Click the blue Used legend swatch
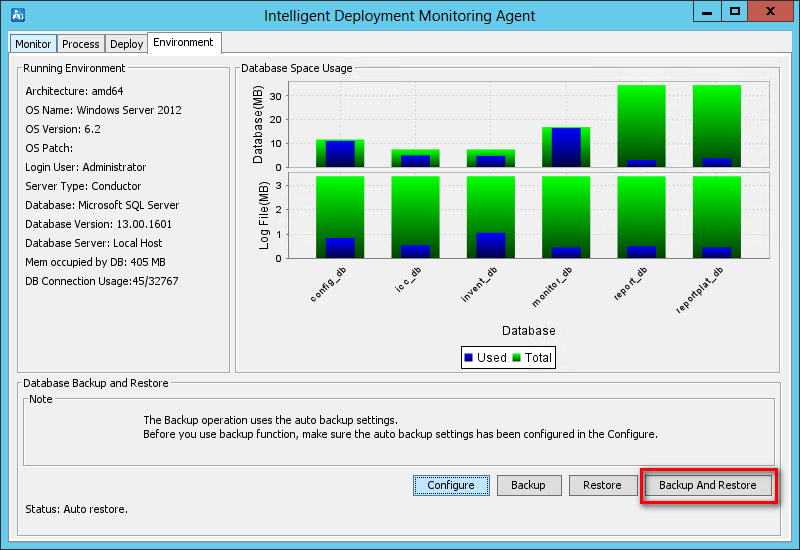This screenshot has width=800, height=550. coord(468,358)
